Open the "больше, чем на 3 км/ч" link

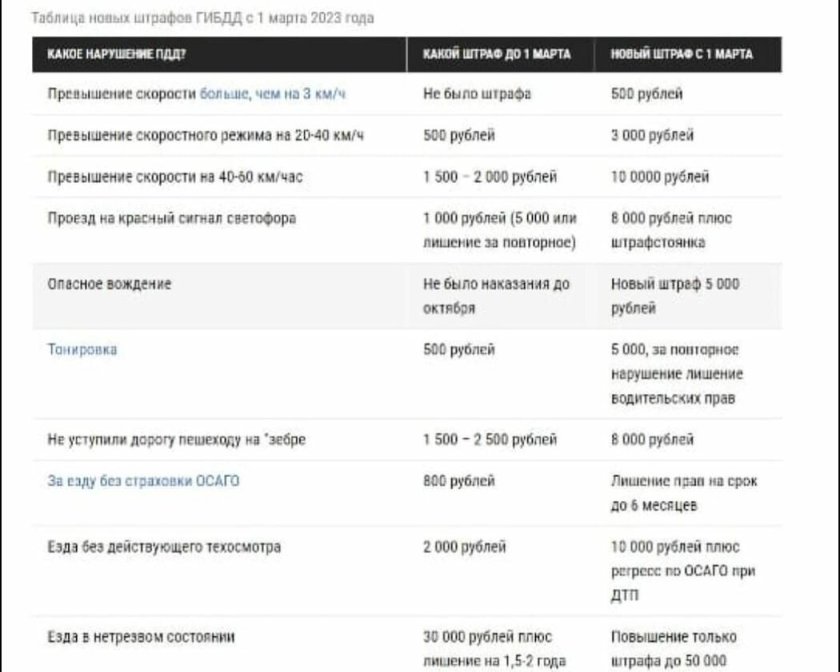(274, 93)
